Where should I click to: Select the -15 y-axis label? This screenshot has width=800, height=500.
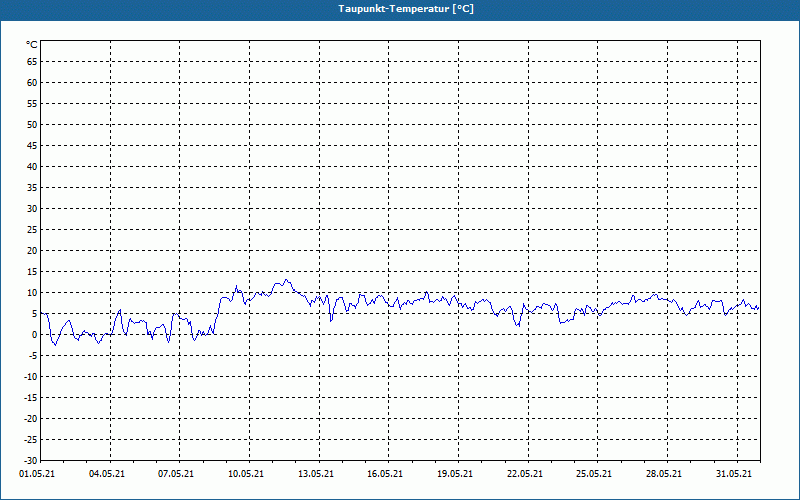coord(31,397)
